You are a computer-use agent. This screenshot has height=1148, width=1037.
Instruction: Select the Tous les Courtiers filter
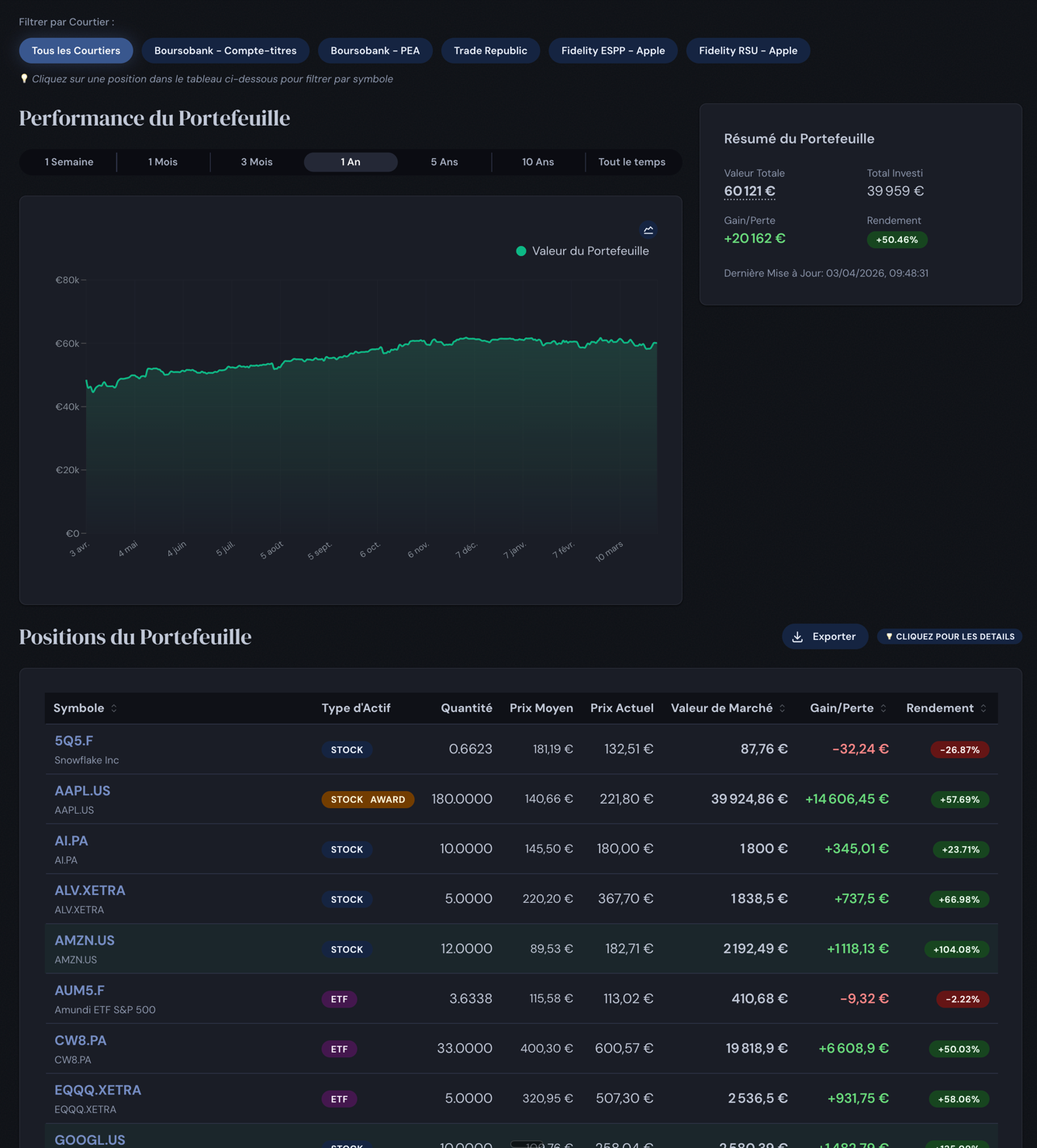tap(75, 50)
